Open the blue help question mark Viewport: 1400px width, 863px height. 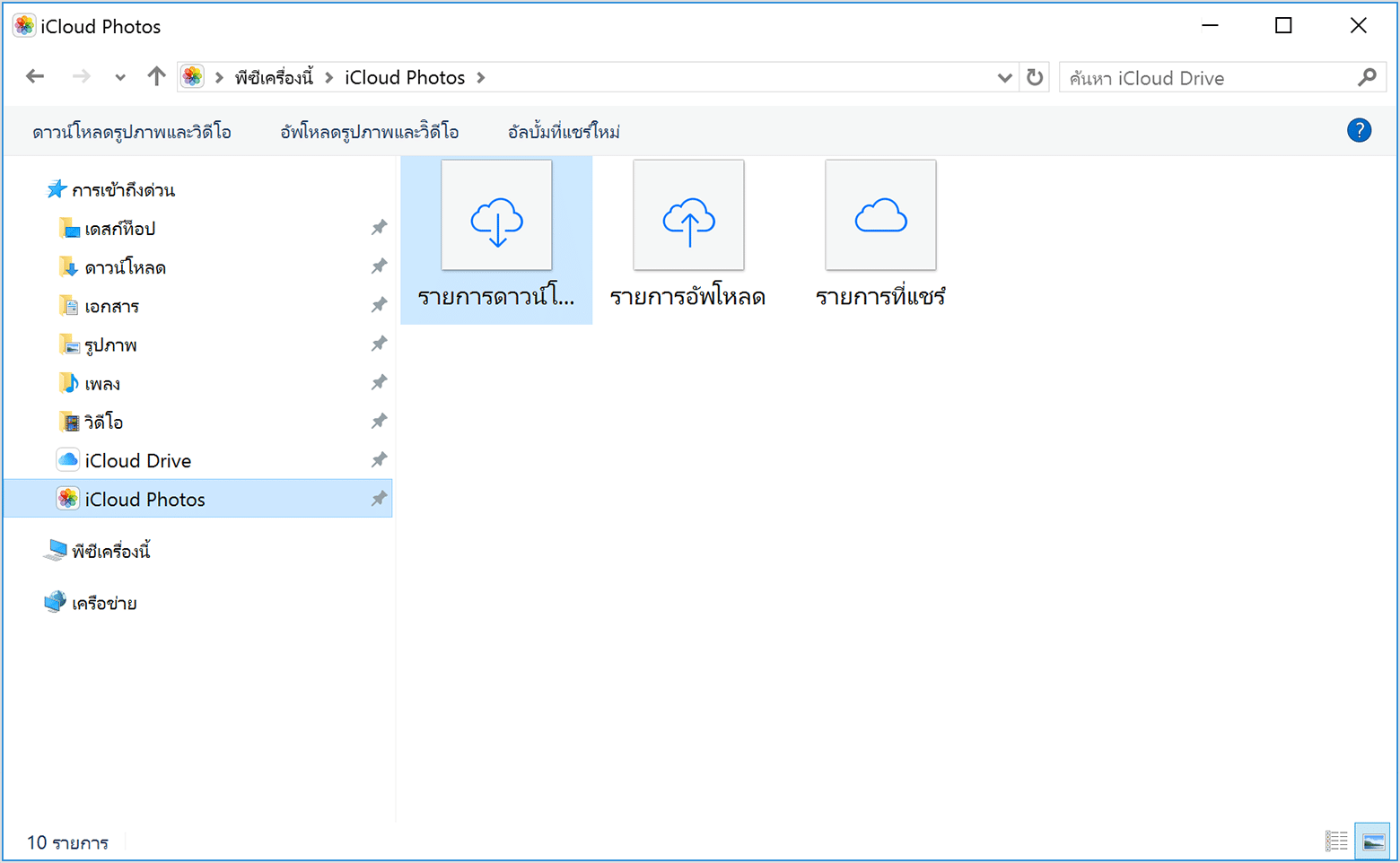click(1359, 131)
